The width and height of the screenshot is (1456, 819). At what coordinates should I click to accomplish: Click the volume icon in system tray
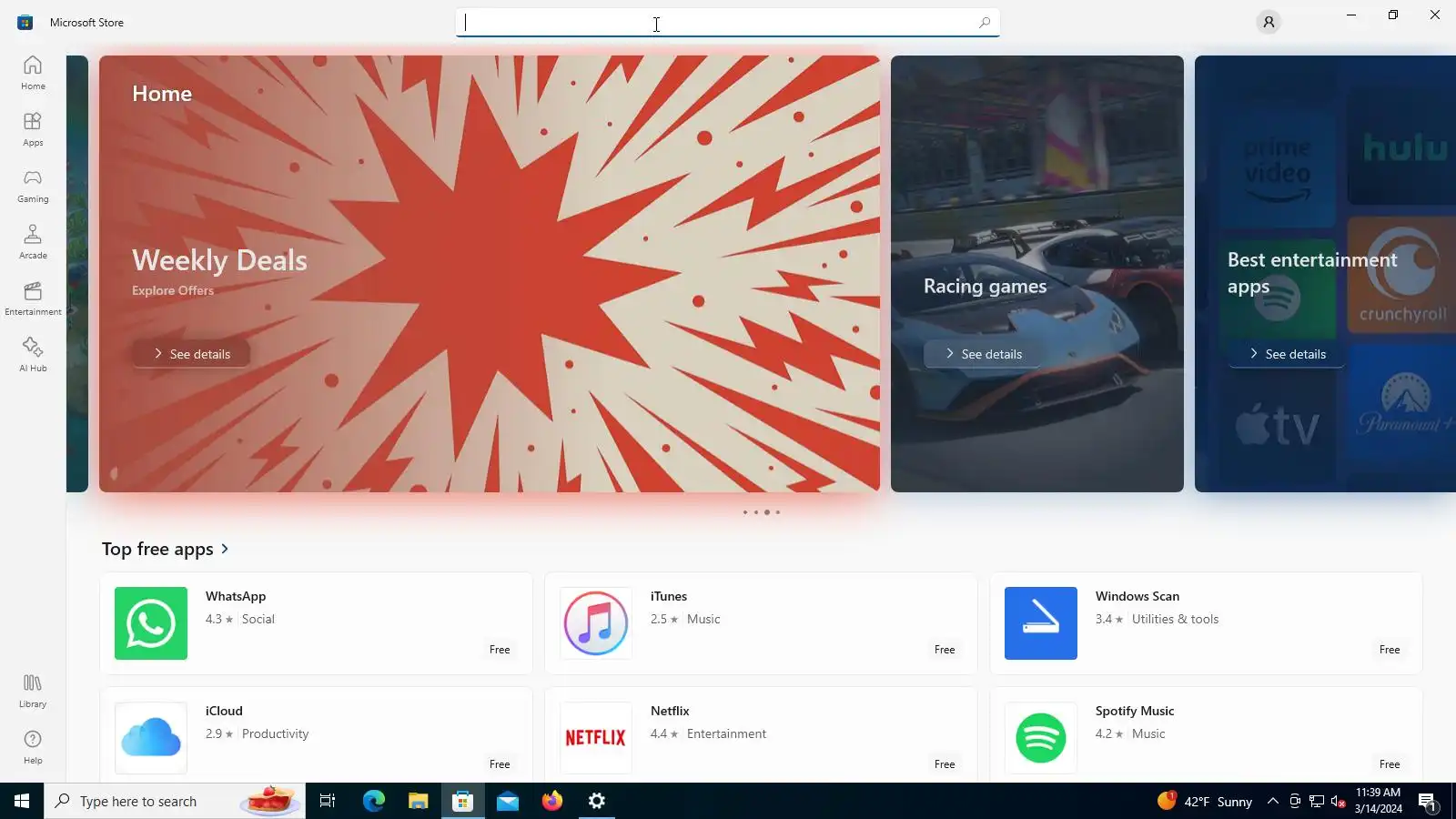tap(1338, 801)
